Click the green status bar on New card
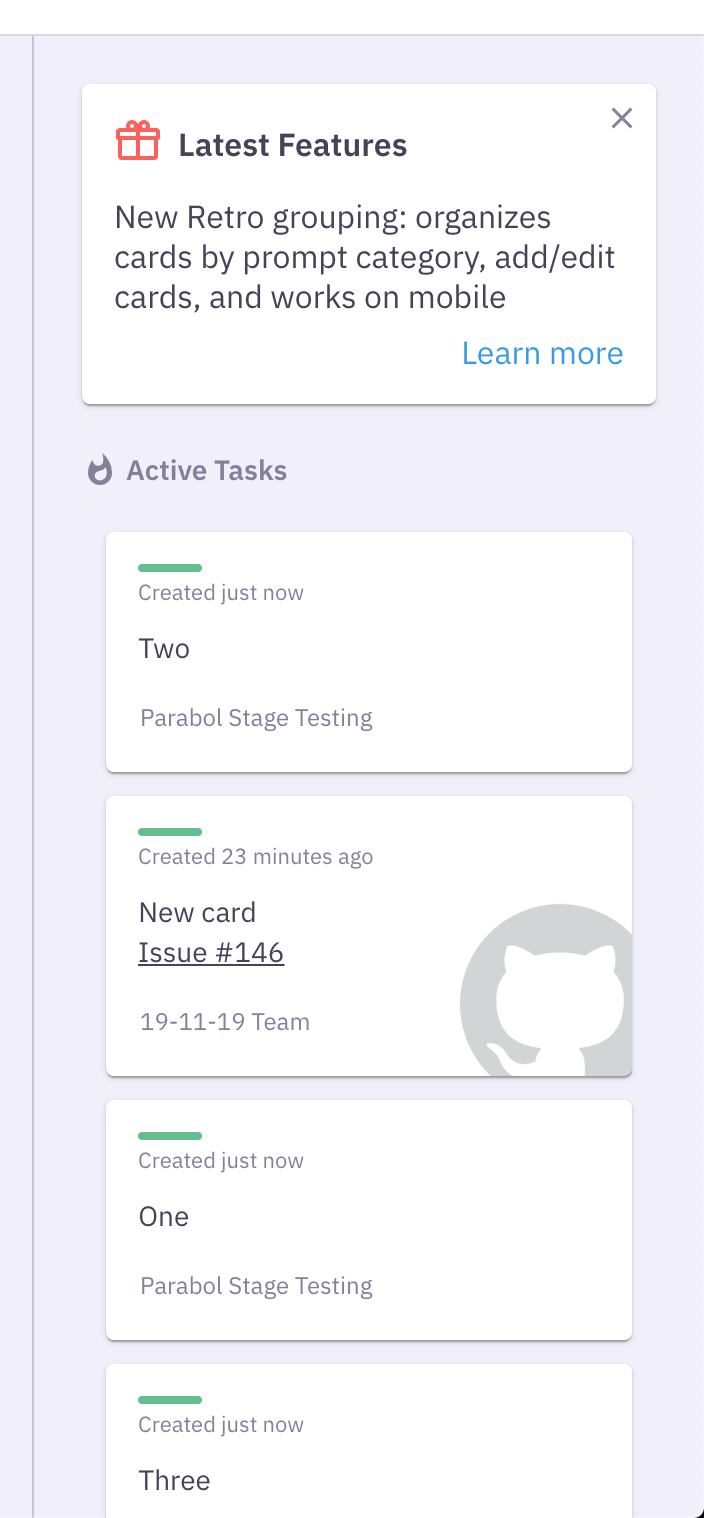This screenshot has width=704, height=1518. 169,831
